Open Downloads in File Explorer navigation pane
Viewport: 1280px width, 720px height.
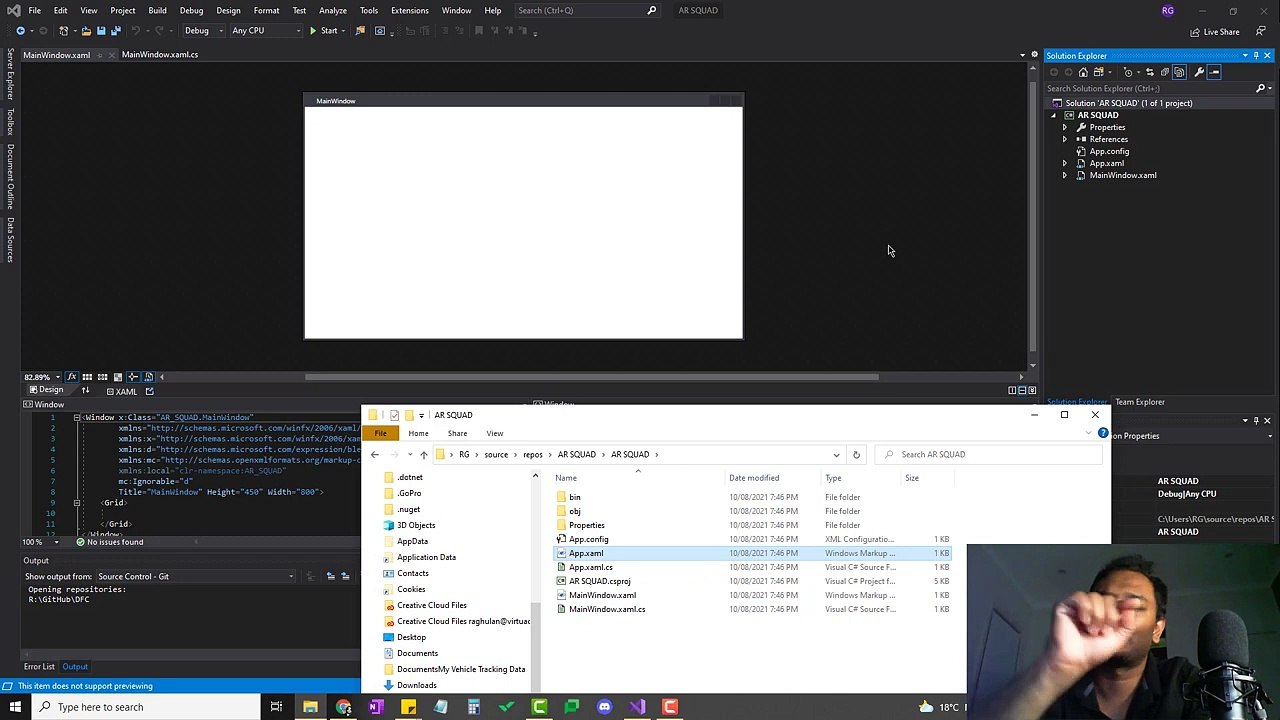tap(416, 685)
